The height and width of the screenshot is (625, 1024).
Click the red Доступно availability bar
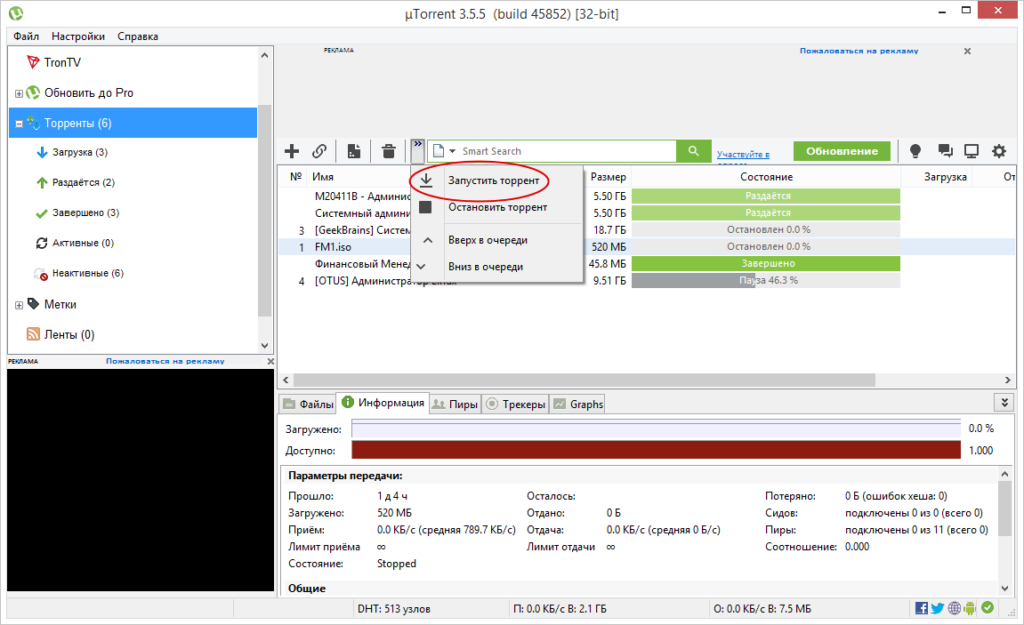656,450
